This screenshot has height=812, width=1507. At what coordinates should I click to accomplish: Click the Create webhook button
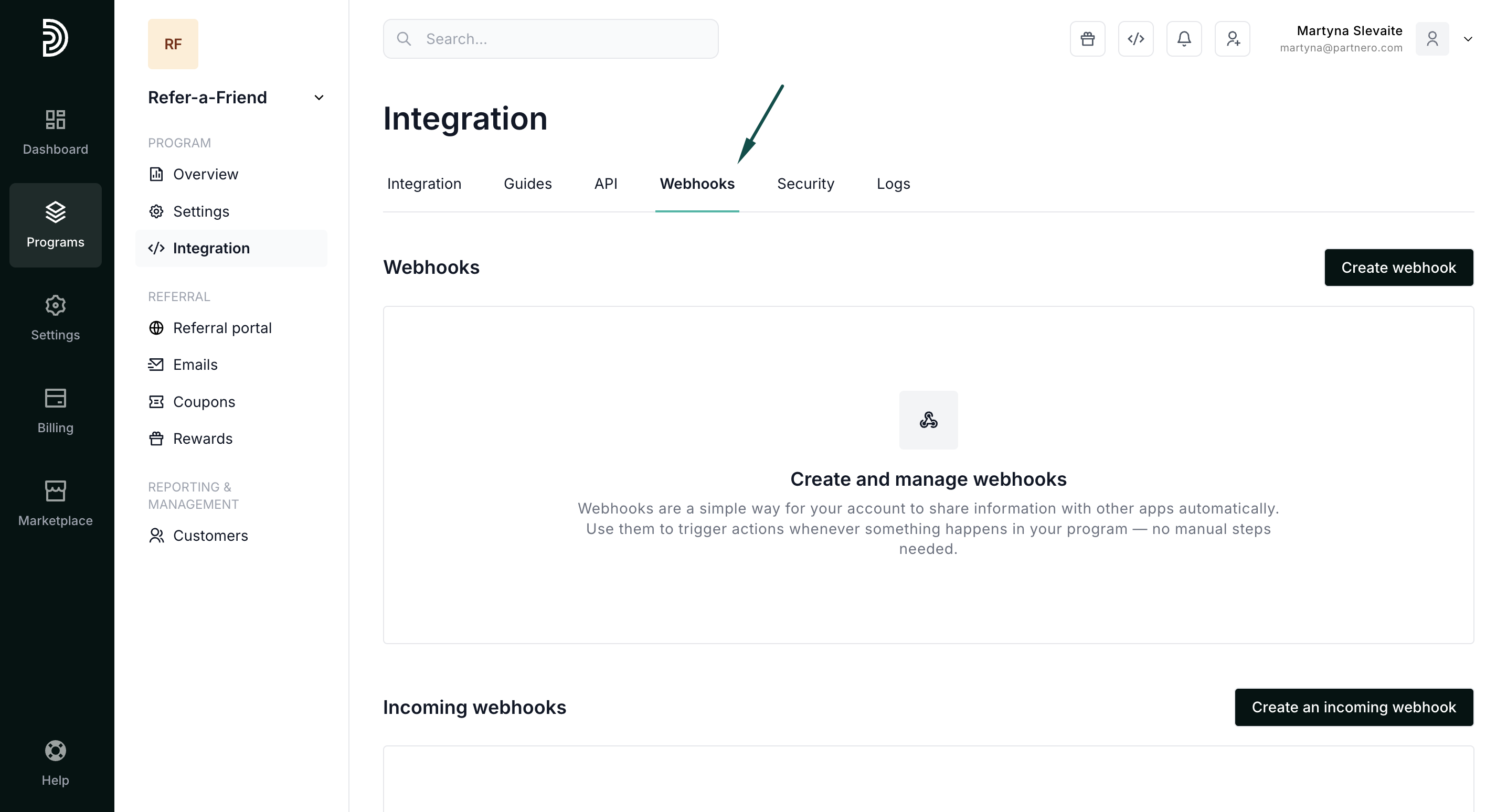click(x=1398, y=268)
